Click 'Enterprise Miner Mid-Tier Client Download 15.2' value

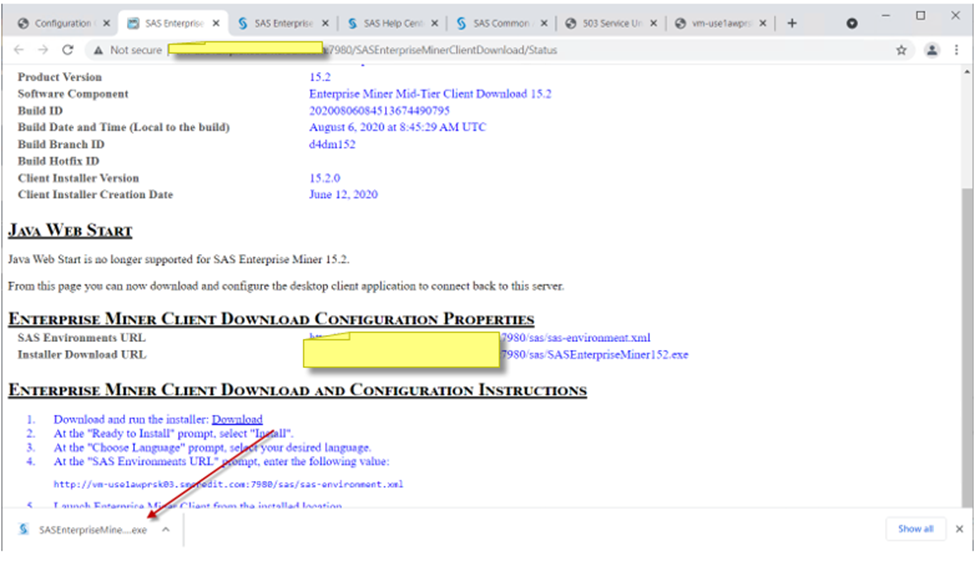click(x=430, y=94)
